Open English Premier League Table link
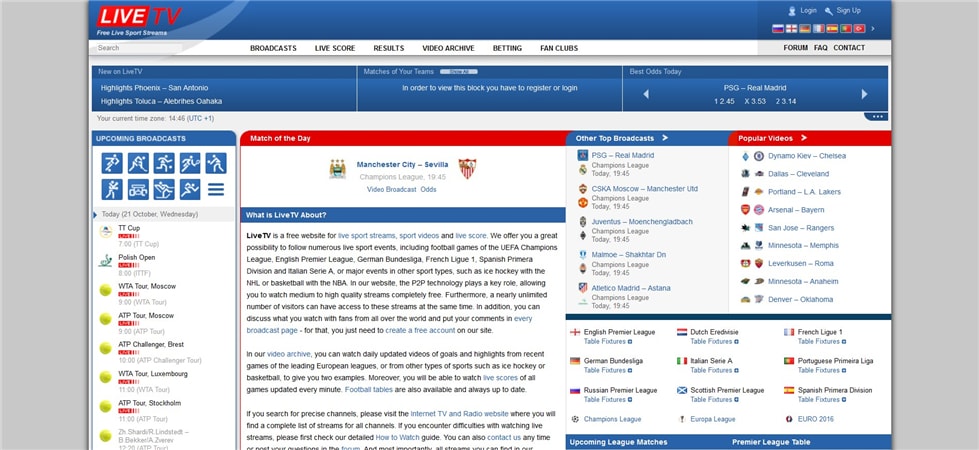979x450 pixels. click(593, 341)
